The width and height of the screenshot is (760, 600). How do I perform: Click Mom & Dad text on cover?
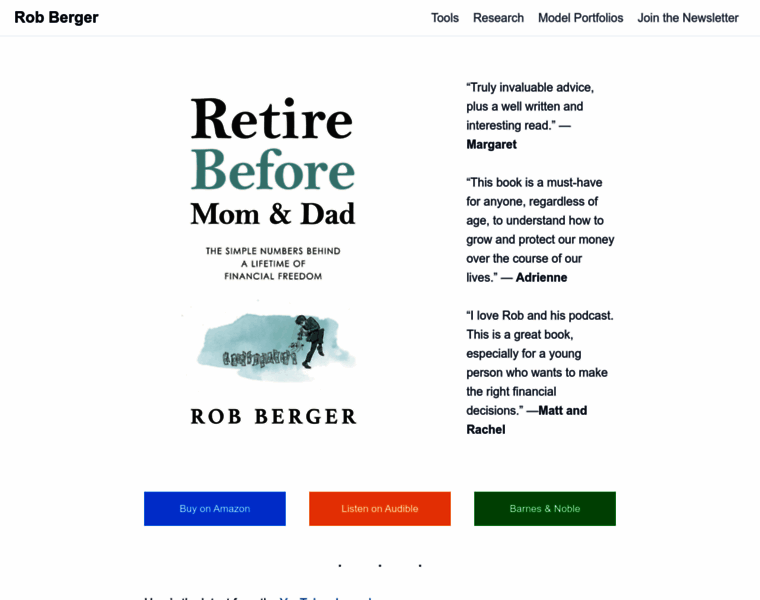(273, 214)
